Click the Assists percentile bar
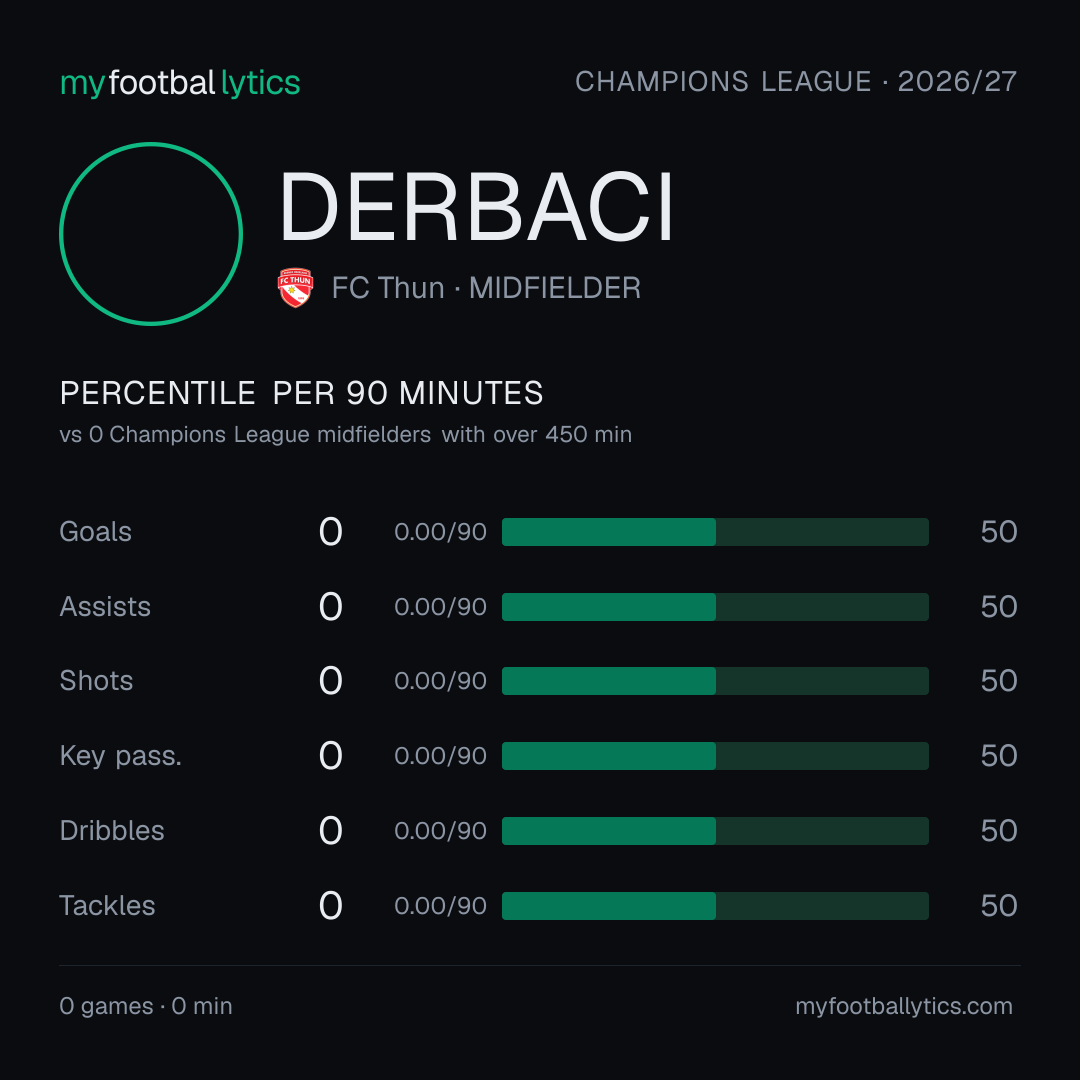The height and width of the screenshot is (1080, 1080). [x=715, y=607]
